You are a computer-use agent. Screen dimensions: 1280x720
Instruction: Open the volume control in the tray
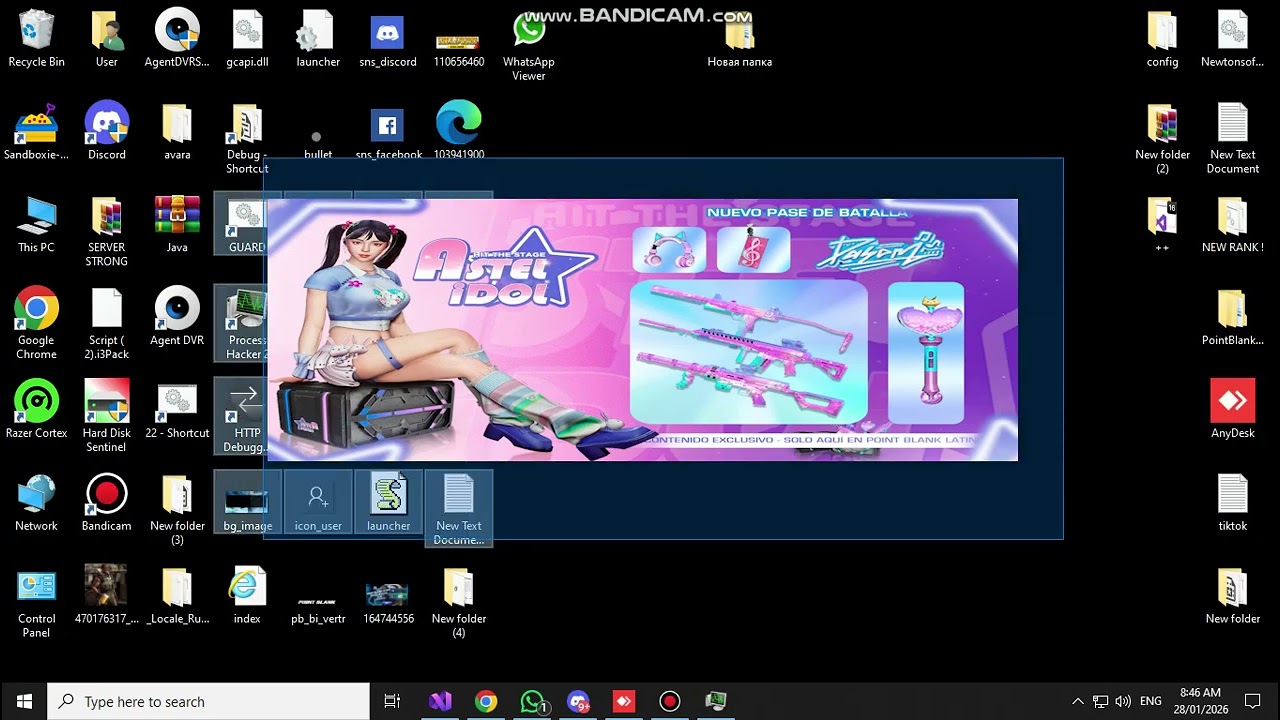point(1122,702)
